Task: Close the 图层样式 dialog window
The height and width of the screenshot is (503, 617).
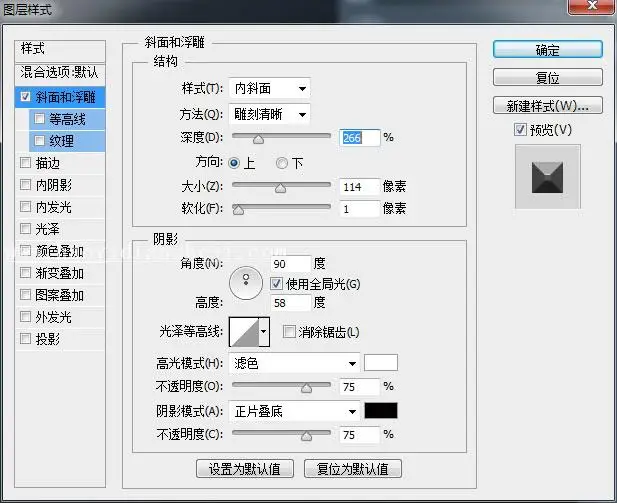Action: coord(591,6)
